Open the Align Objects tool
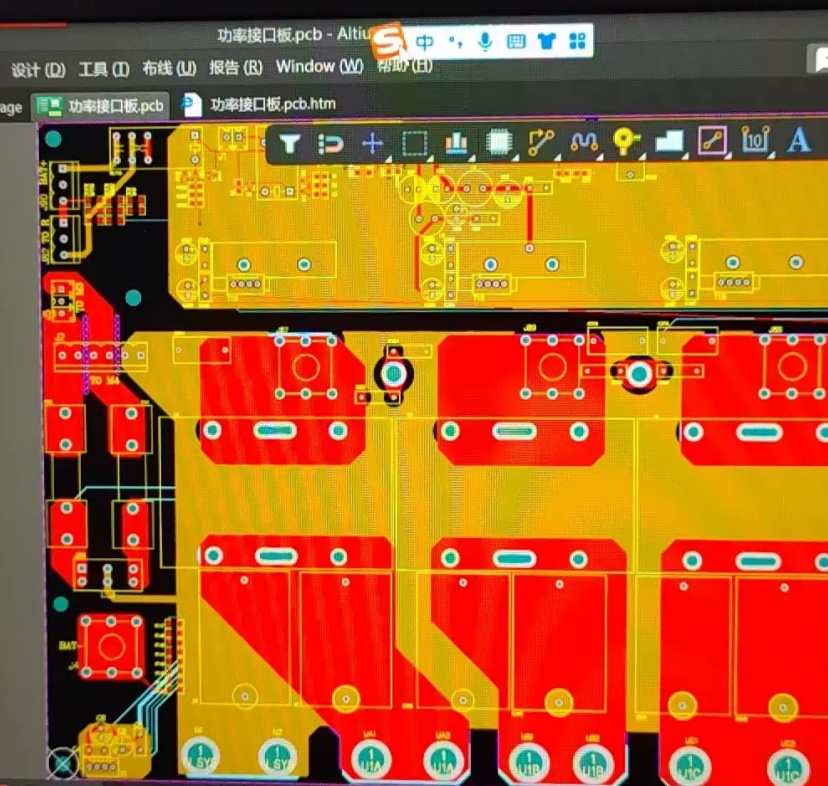This screenshot has width=828, height=786. [456, 143]
